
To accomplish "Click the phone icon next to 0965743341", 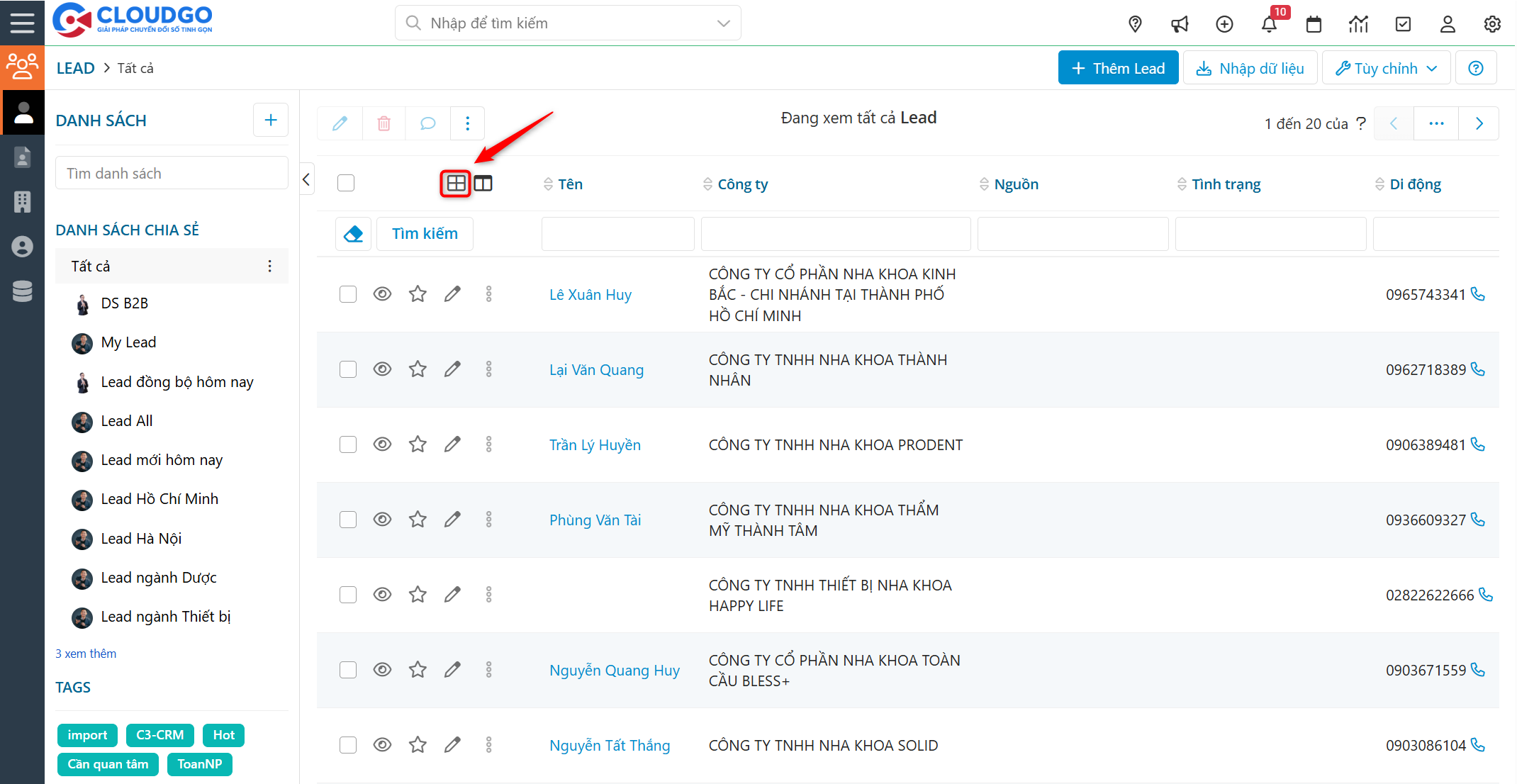I will coord(1478,294).
